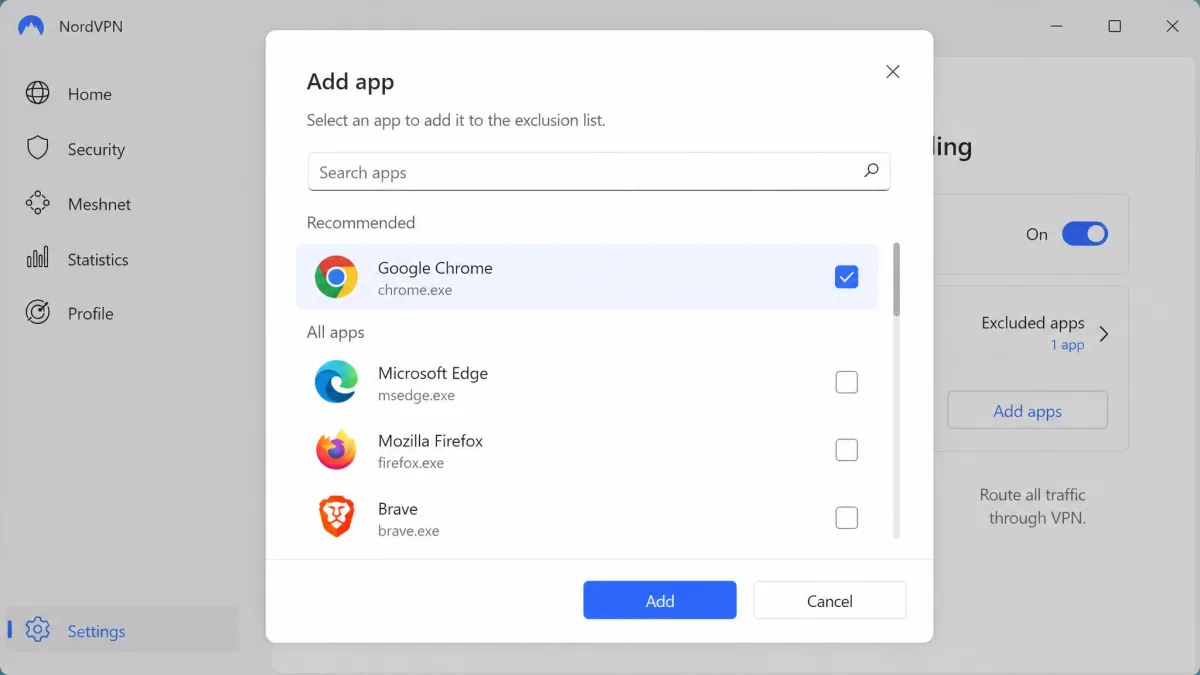
Task: Open the Settings section
Action: [x=123, y=630]
